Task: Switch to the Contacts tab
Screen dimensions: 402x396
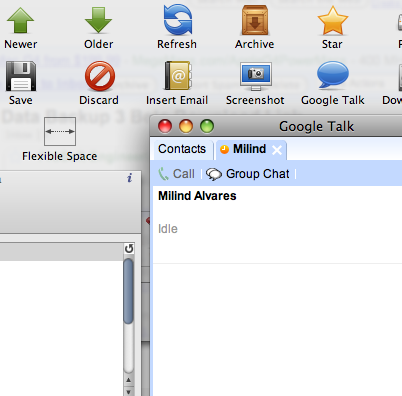Action: click(x=182, y=149)
